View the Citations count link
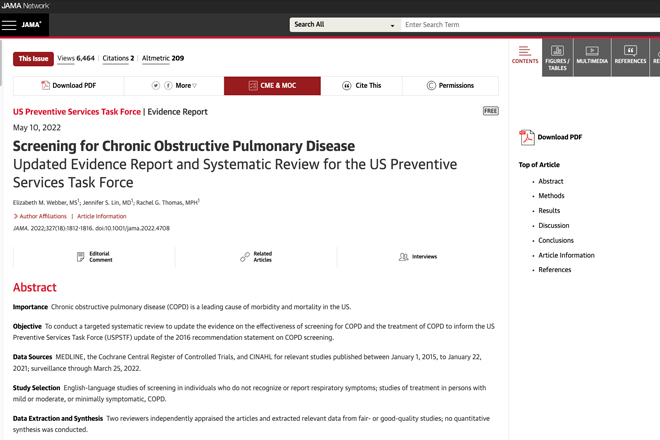Image resolution: width=660 pixels, height=440 pixels. coord(118,58)
